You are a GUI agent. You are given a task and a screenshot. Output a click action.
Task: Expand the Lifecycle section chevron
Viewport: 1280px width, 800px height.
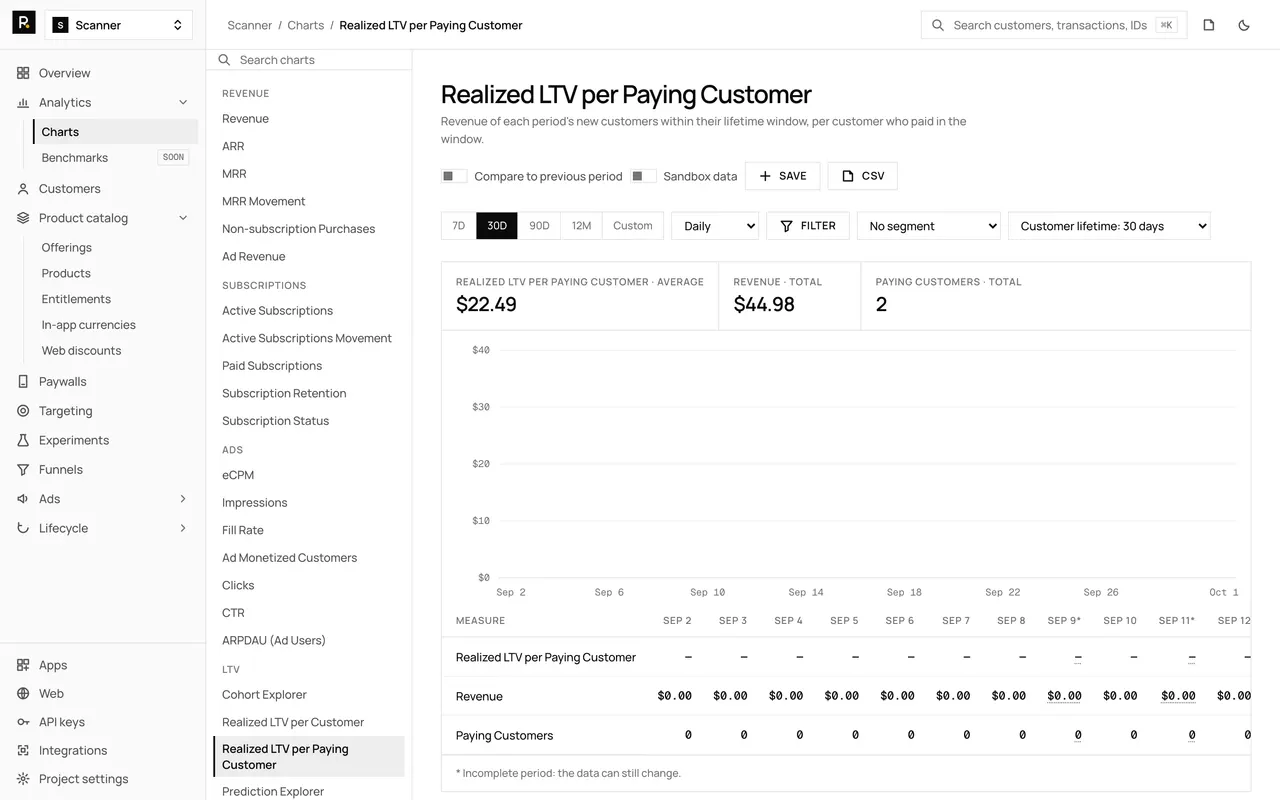(x=183, y=528)
